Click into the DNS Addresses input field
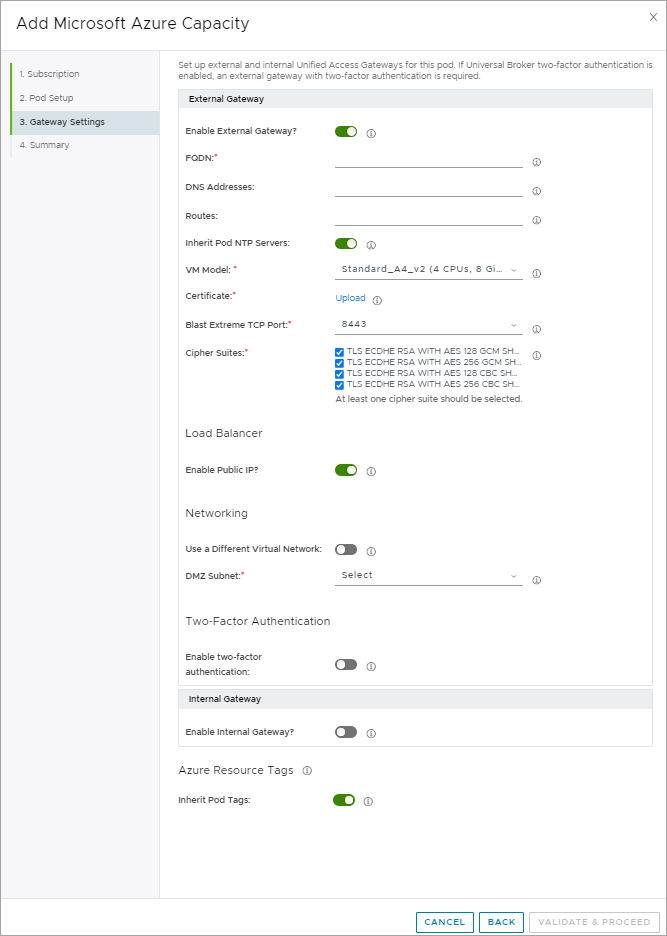 (x=429, y=189)
